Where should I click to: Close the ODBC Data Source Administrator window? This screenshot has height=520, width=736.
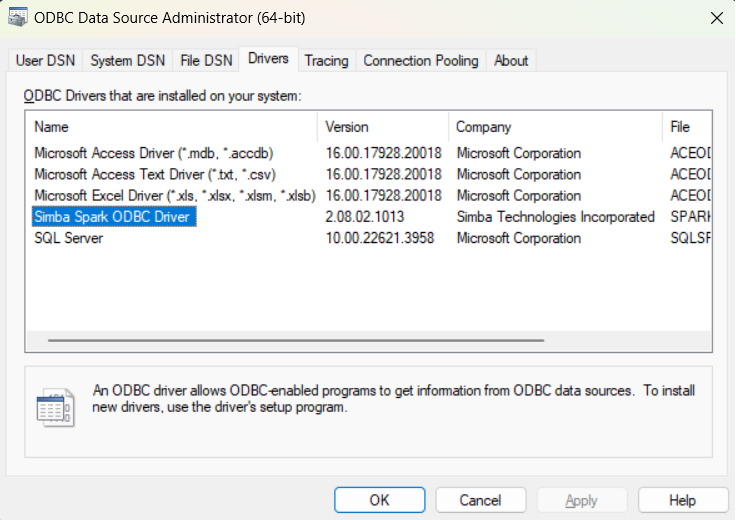coord(716,17)
